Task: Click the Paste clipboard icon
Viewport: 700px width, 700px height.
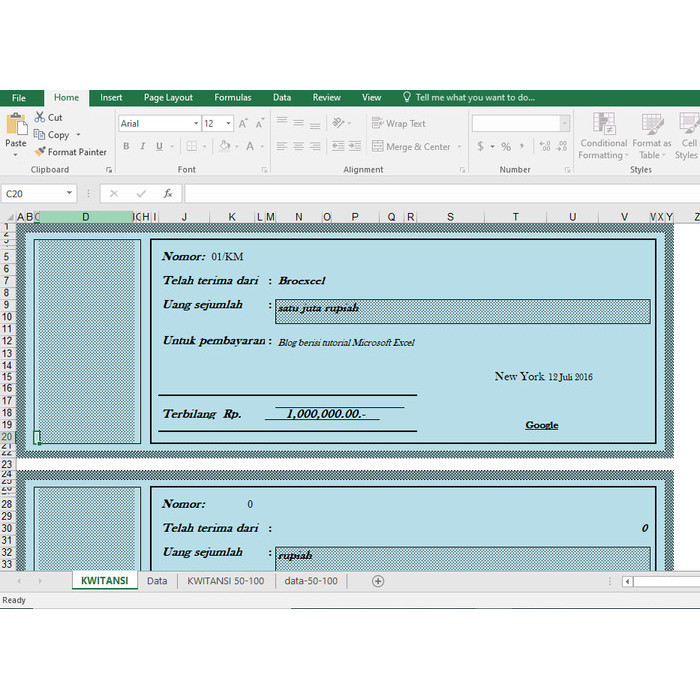Action: [x=16, y=124]
